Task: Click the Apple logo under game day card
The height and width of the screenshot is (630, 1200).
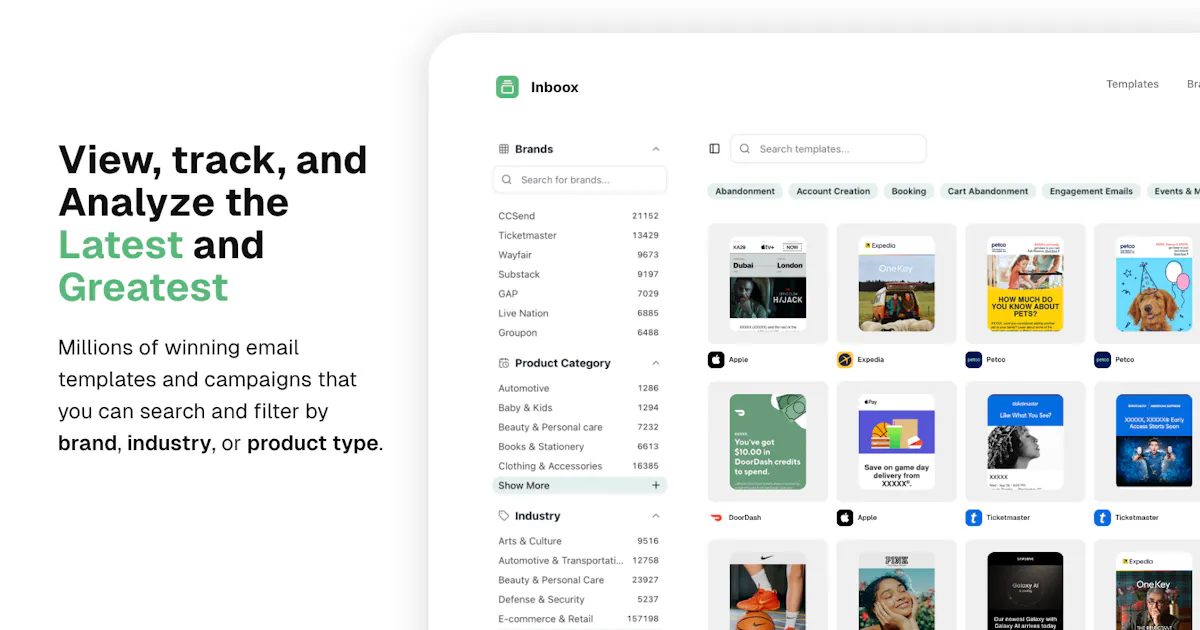Action: pyautogui.click(x=845, y=518)
